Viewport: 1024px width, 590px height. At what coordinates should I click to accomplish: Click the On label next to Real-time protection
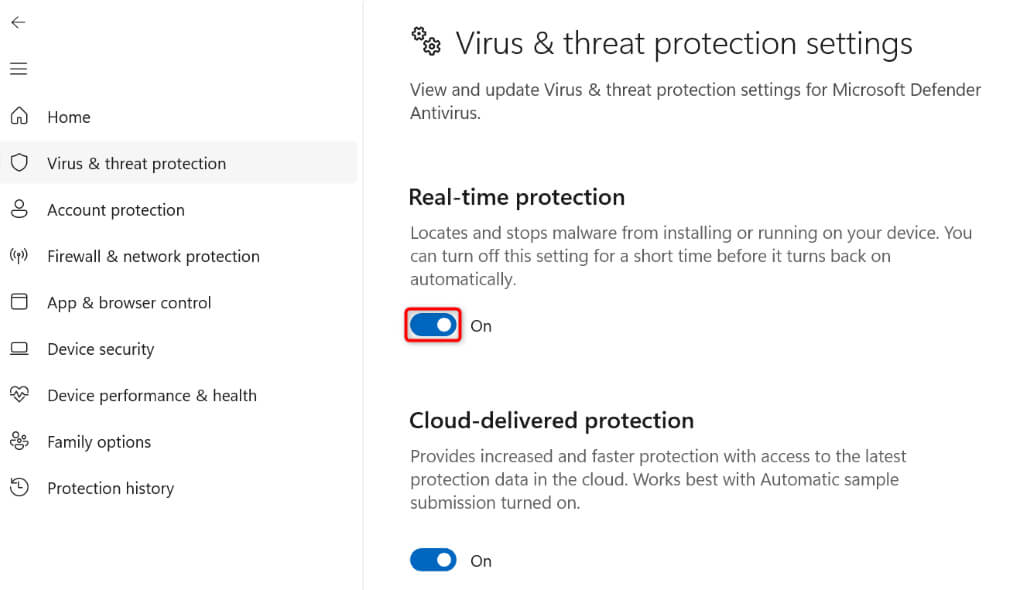[481, 325]
